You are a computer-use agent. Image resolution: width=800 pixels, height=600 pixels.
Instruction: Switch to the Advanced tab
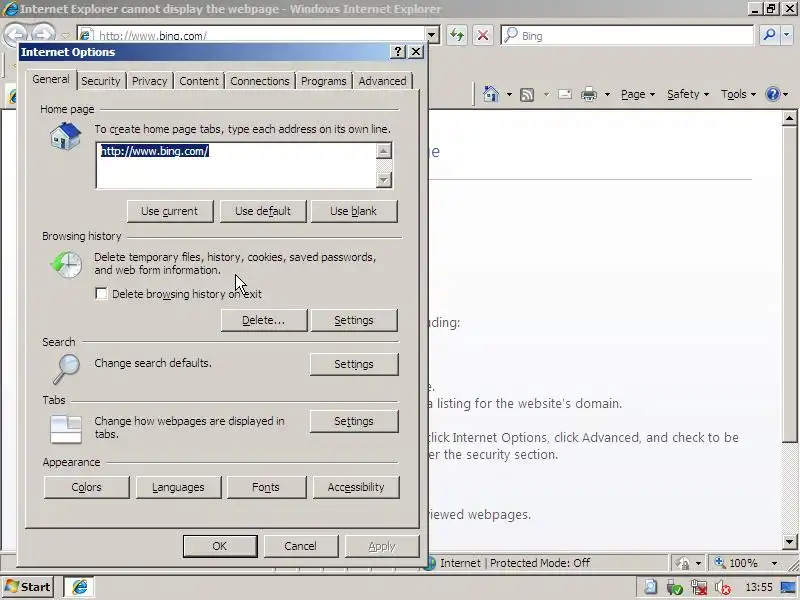pos(382,81)
